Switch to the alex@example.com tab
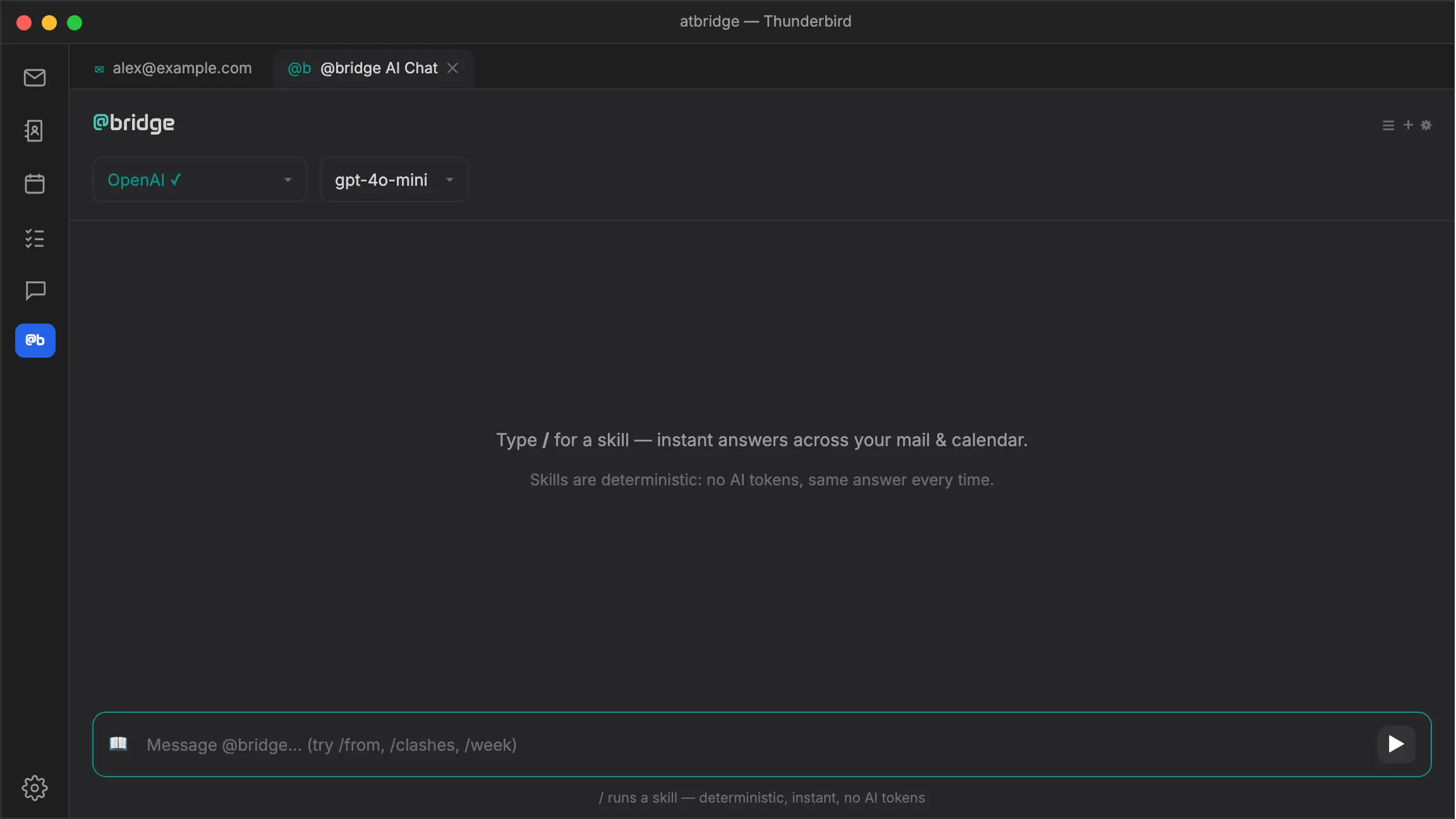 pyautogui.click(x=173, y=68)
